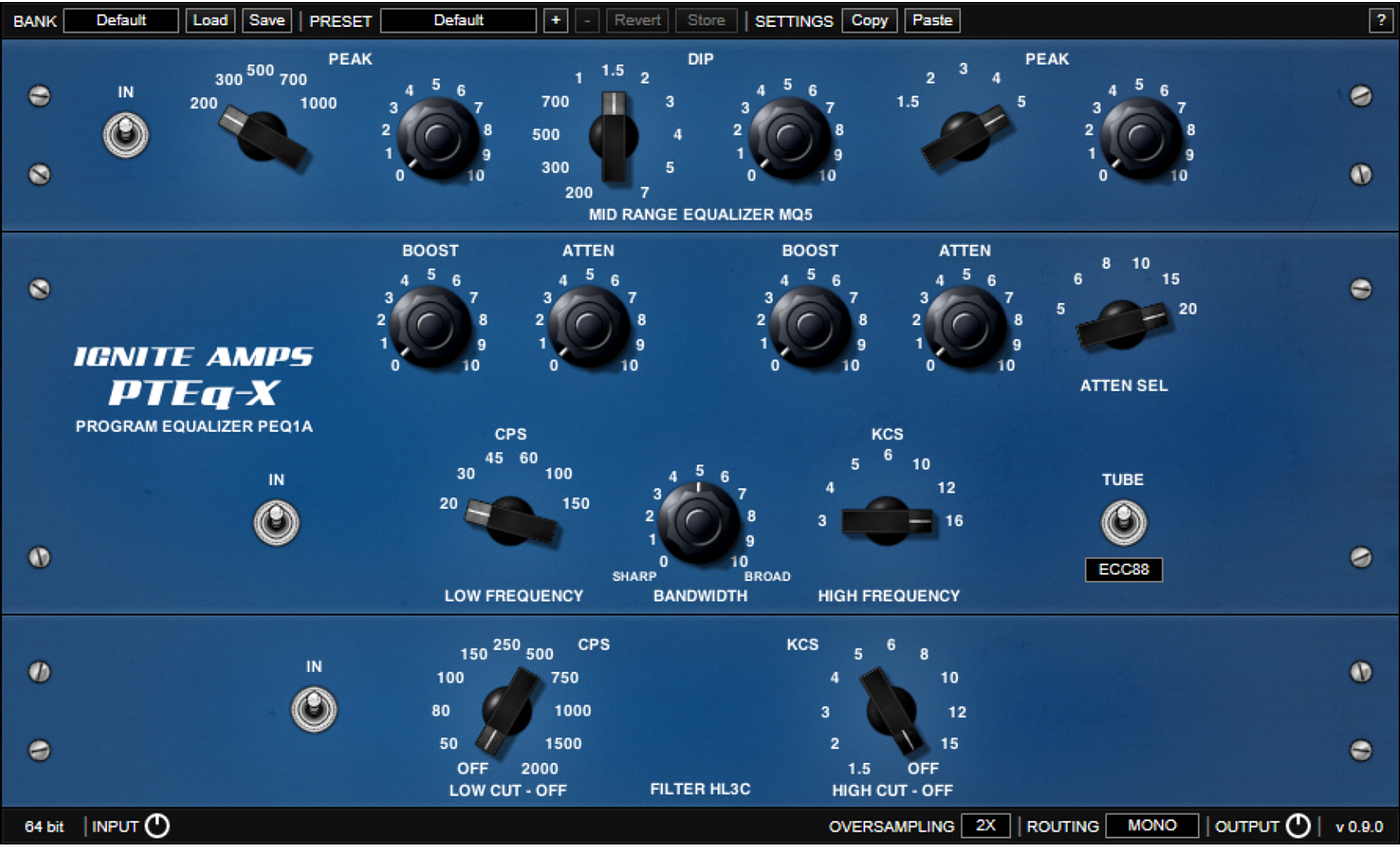Viewport: 1400px width, 848px height.
Task: Toggle the PEQ1A program equalizer IN switch
Action: click(276, 524)
